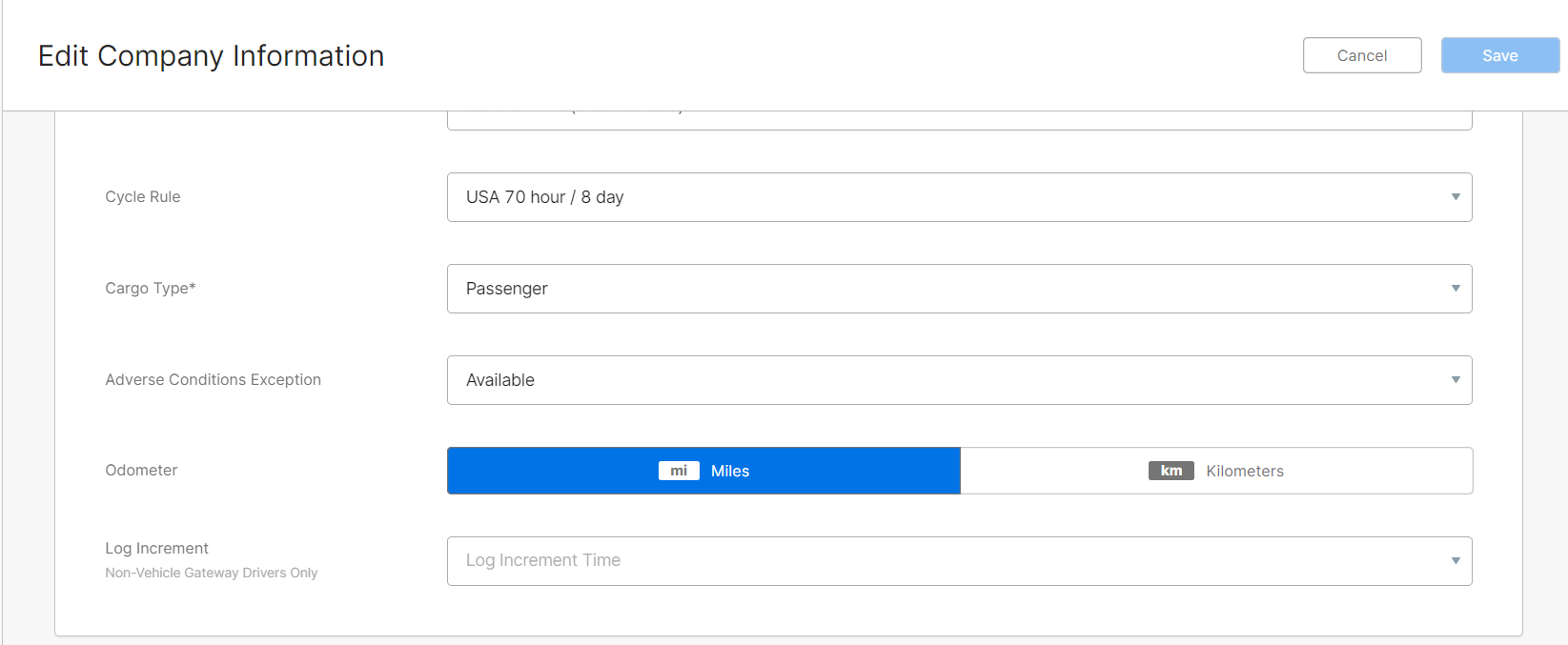Open the 'Passenger' cargo type dropdown
The width and height of the screenshot is (1568, 645).
(x=958, y=289)
